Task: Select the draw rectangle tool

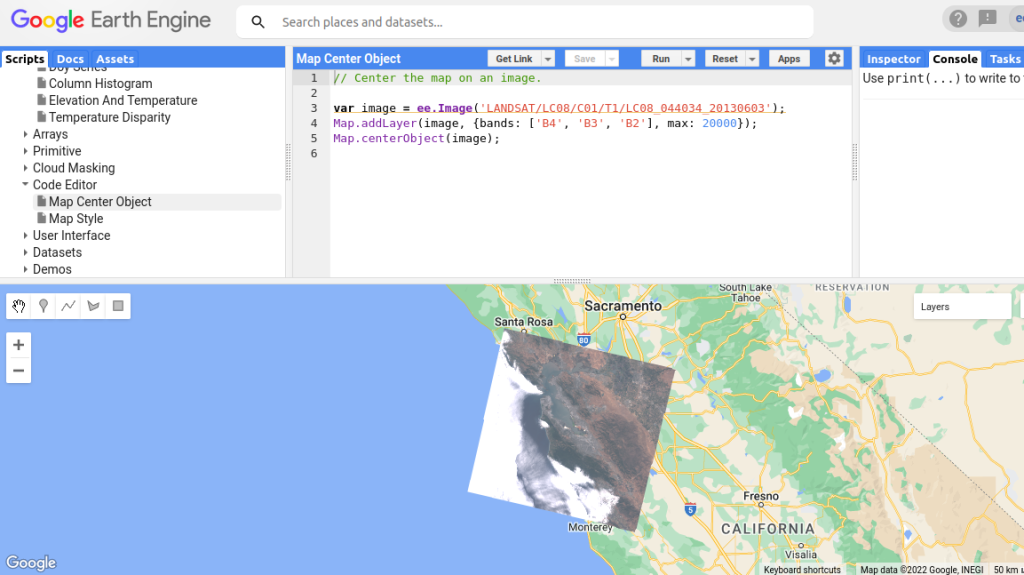Action: click(118, 306)
